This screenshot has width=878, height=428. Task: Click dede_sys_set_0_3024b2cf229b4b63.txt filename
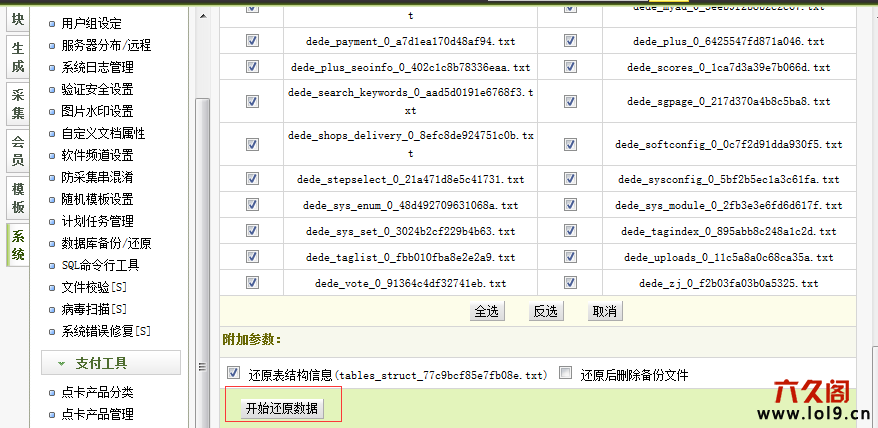pos(410,231)
